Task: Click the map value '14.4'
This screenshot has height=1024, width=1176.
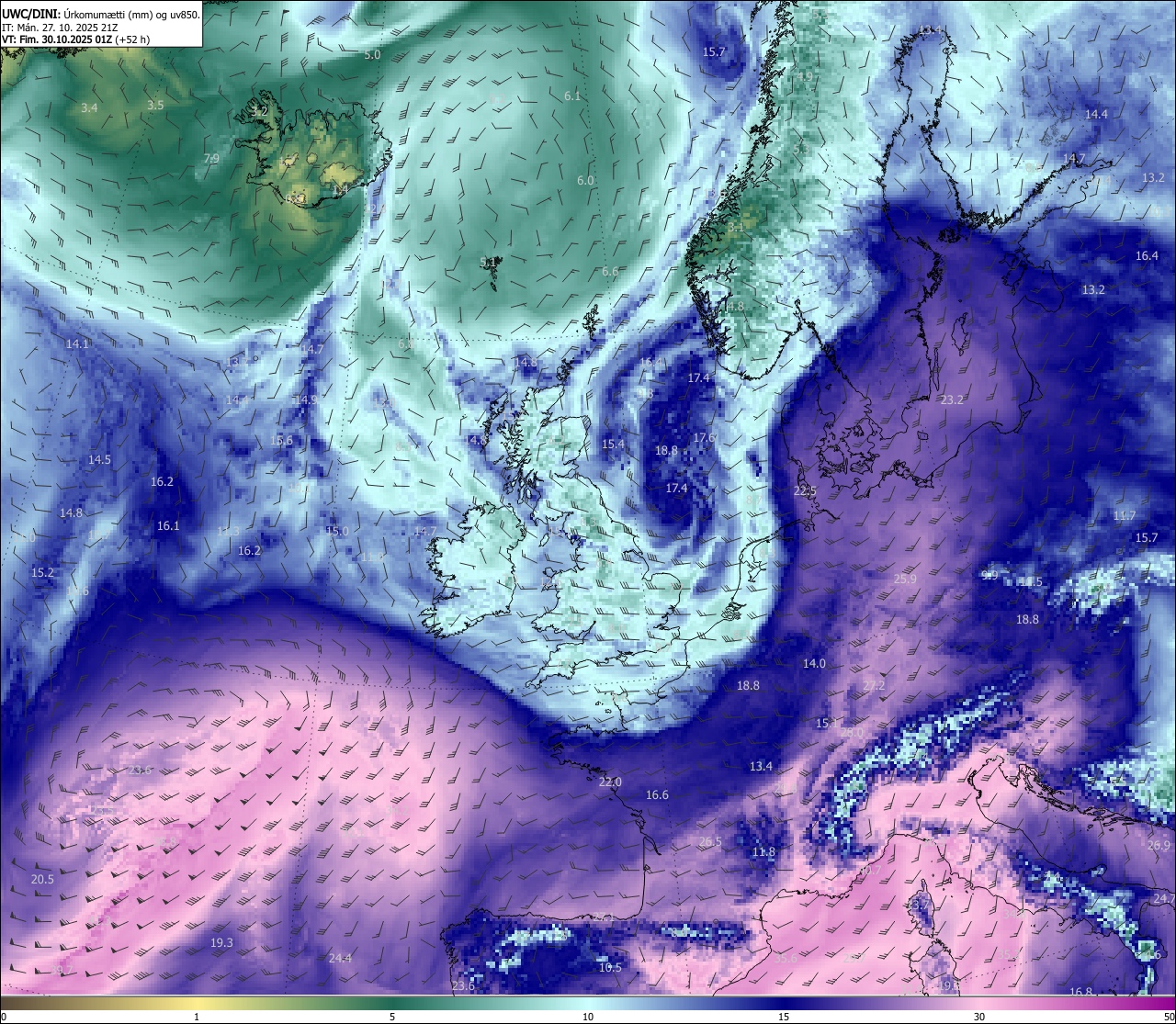Action: coord(1096,115)
